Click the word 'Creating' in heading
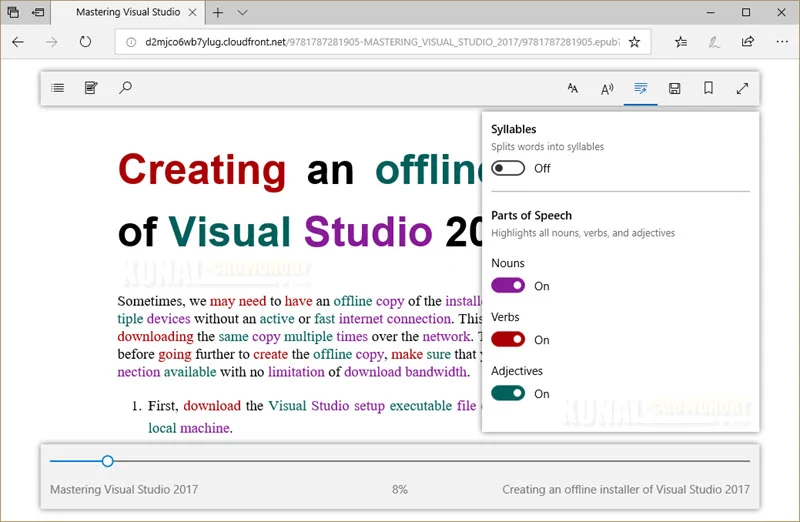Viewport: 800px width, 522px height. pos(202,170)
